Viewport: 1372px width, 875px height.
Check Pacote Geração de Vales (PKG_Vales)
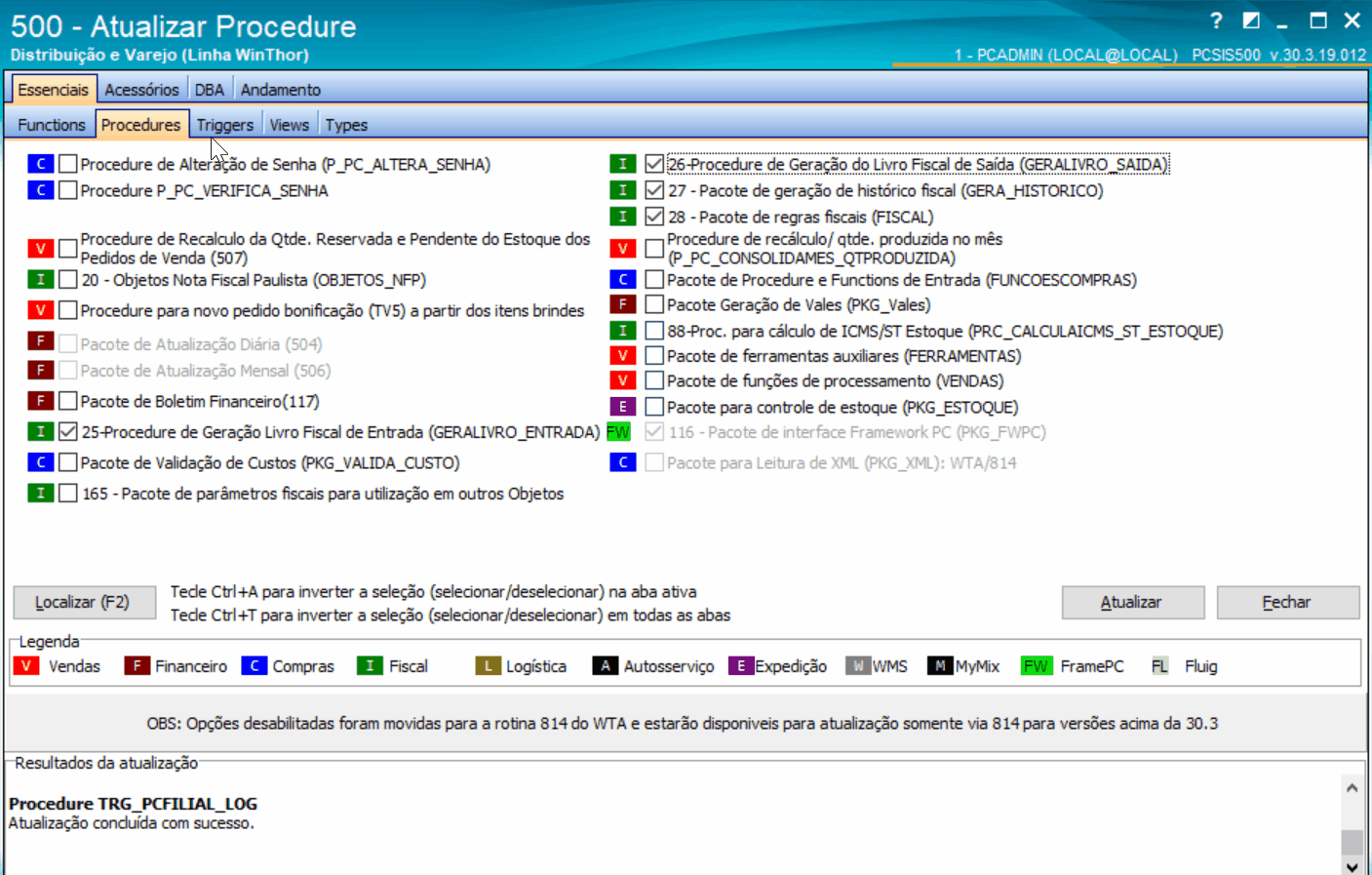click(654, 304)
